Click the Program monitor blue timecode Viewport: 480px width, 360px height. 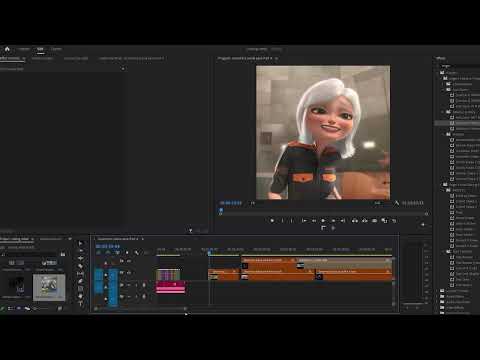tap(230, 203)
